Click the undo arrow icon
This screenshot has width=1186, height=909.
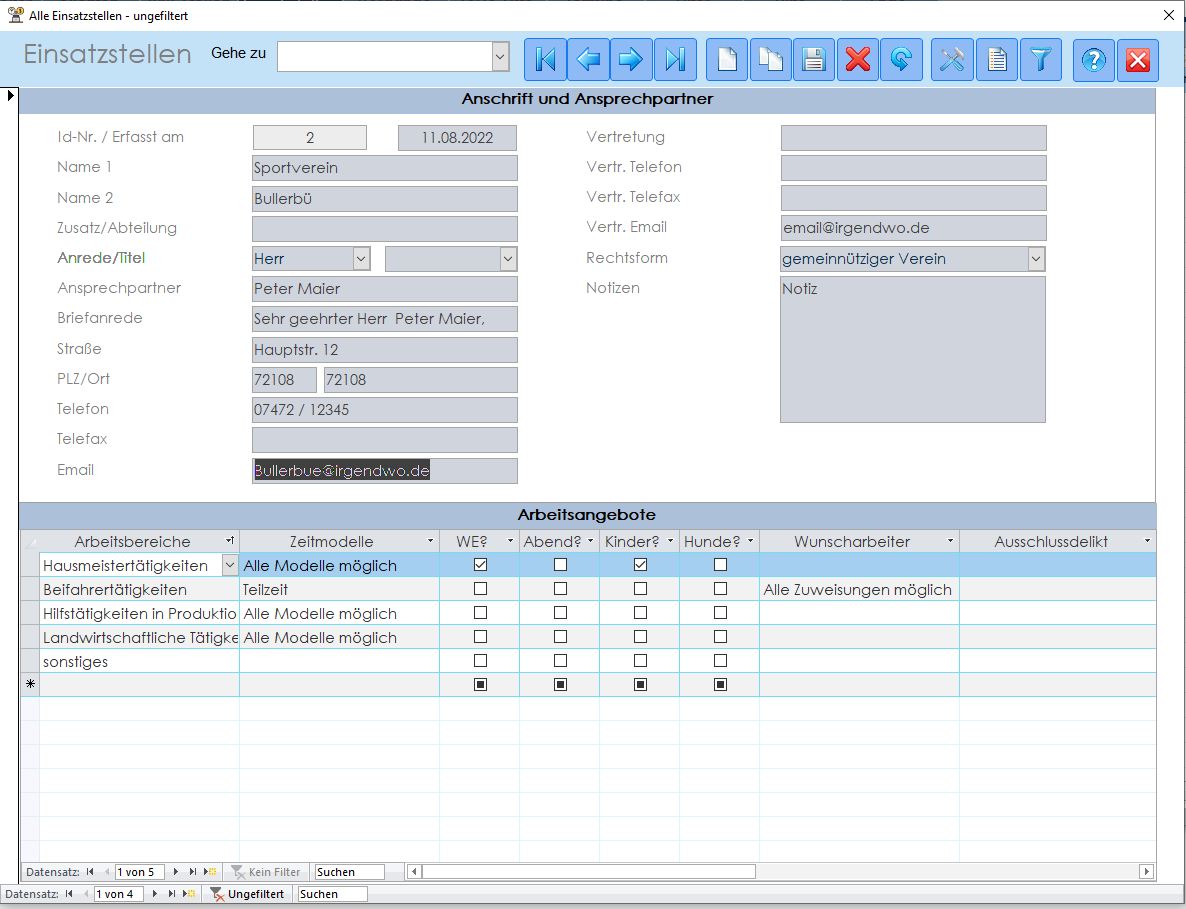[901, 60]
